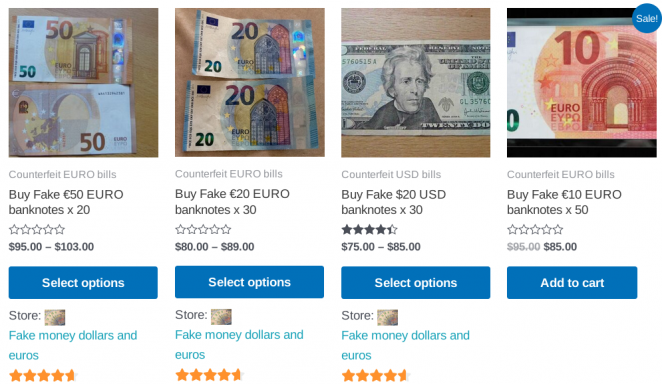Open the €50 EURO banknotes product image
Image resolution: width=662 pixels, height=384 pixels.
pyautogui.click(x=83, y=82)
